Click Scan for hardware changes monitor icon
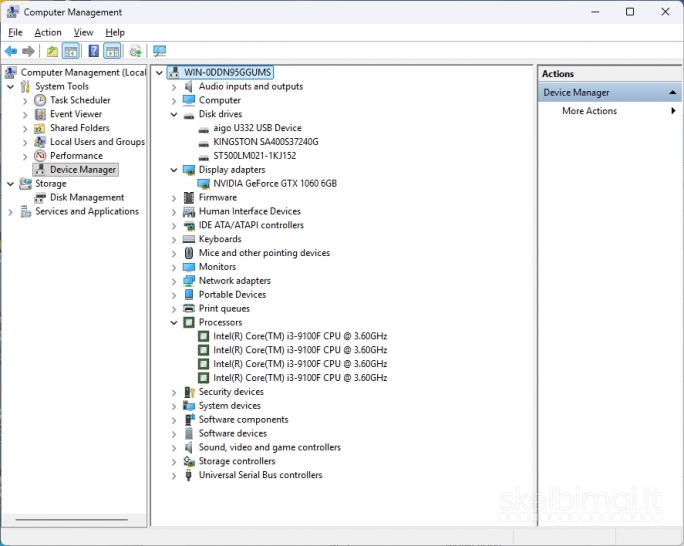 tap(159, 51)
